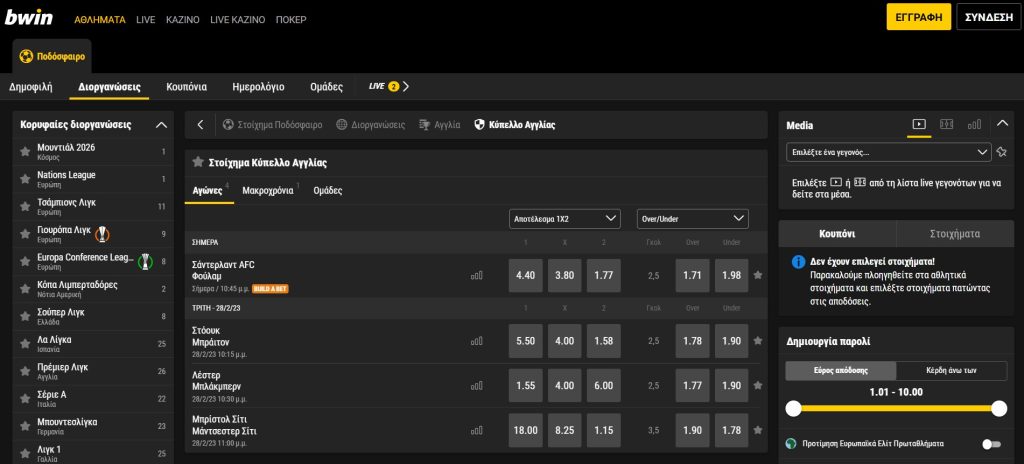The height and width of the screenshot is (464, 1024).
Task: Switch to Κουπόνια tab
Action: (187, 87)
